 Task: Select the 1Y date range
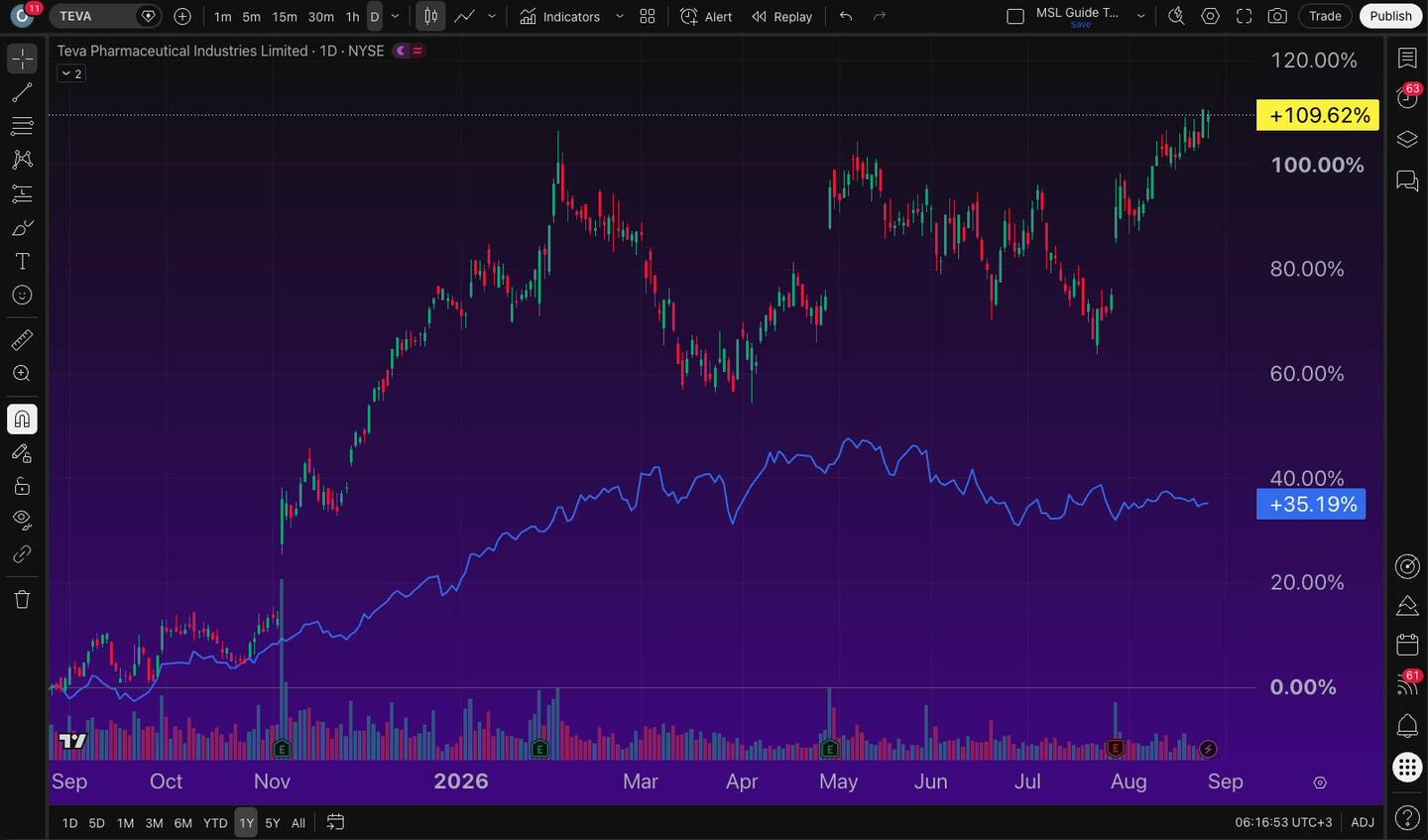click(246, 823)
